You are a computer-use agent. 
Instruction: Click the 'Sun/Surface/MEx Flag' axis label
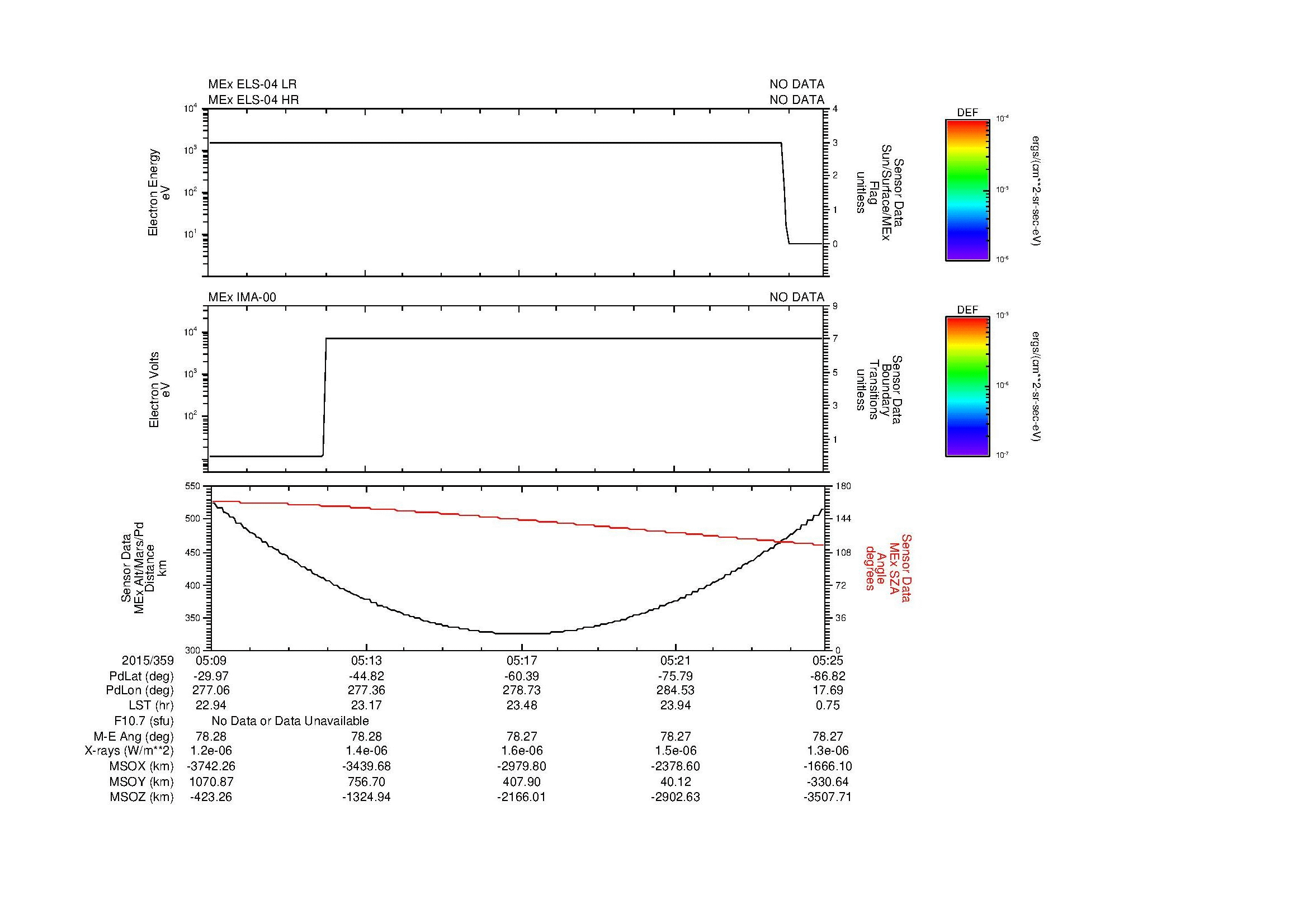click(880, 192)
